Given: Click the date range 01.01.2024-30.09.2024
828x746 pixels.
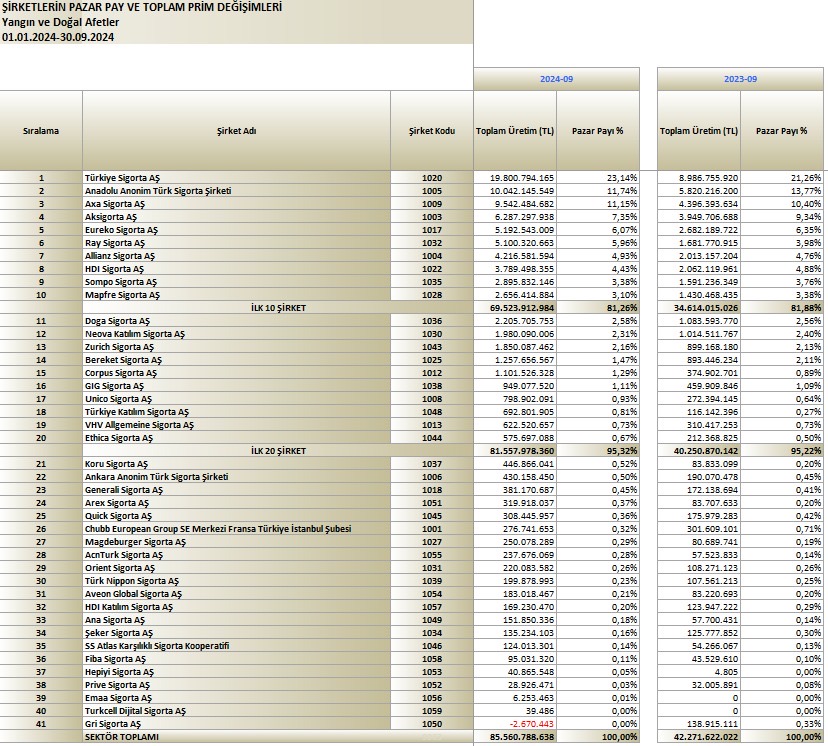Looking at the screenshot, I should point(58,37).
